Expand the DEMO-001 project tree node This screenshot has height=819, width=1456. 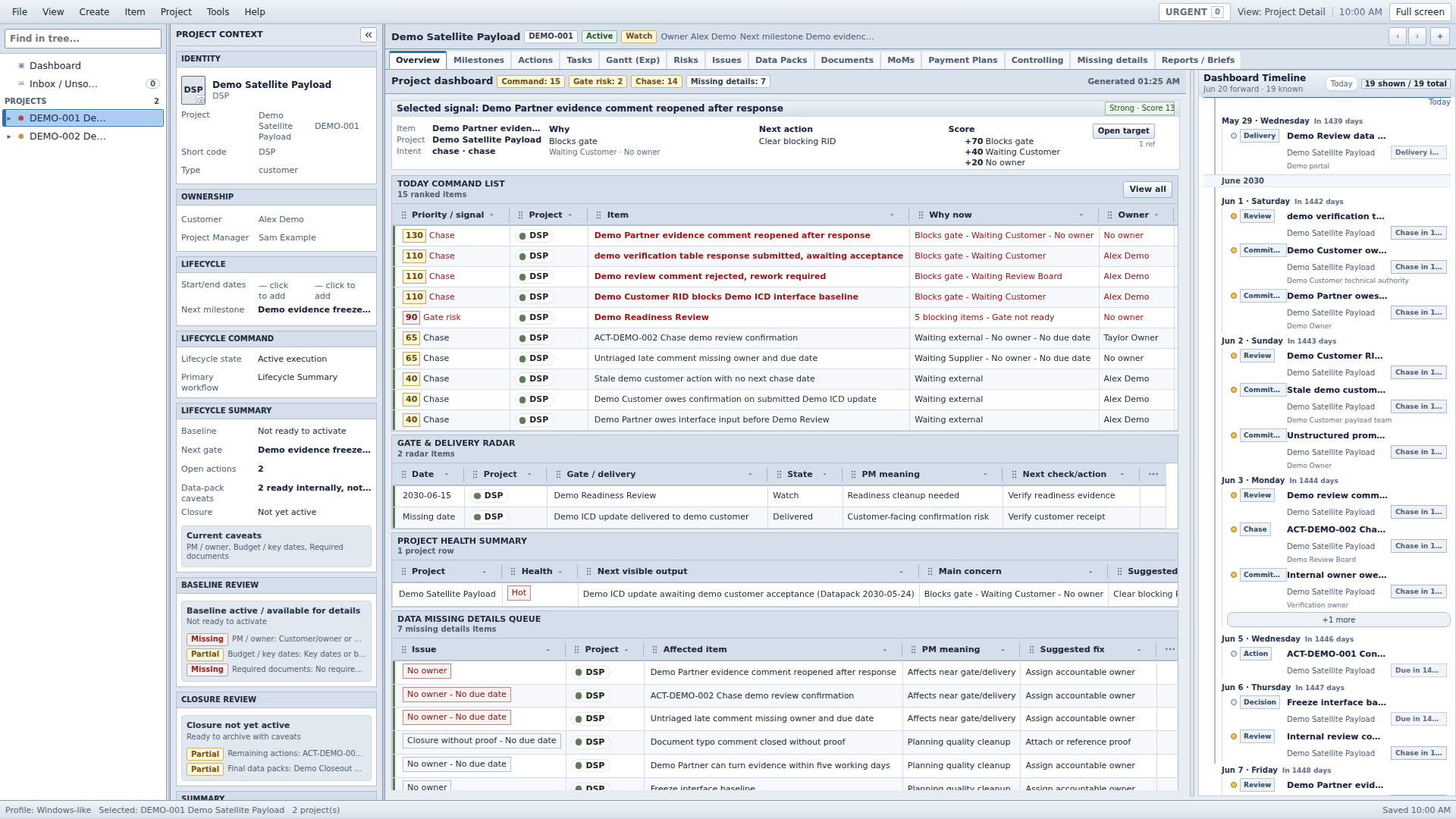click(x=9, y=118)
